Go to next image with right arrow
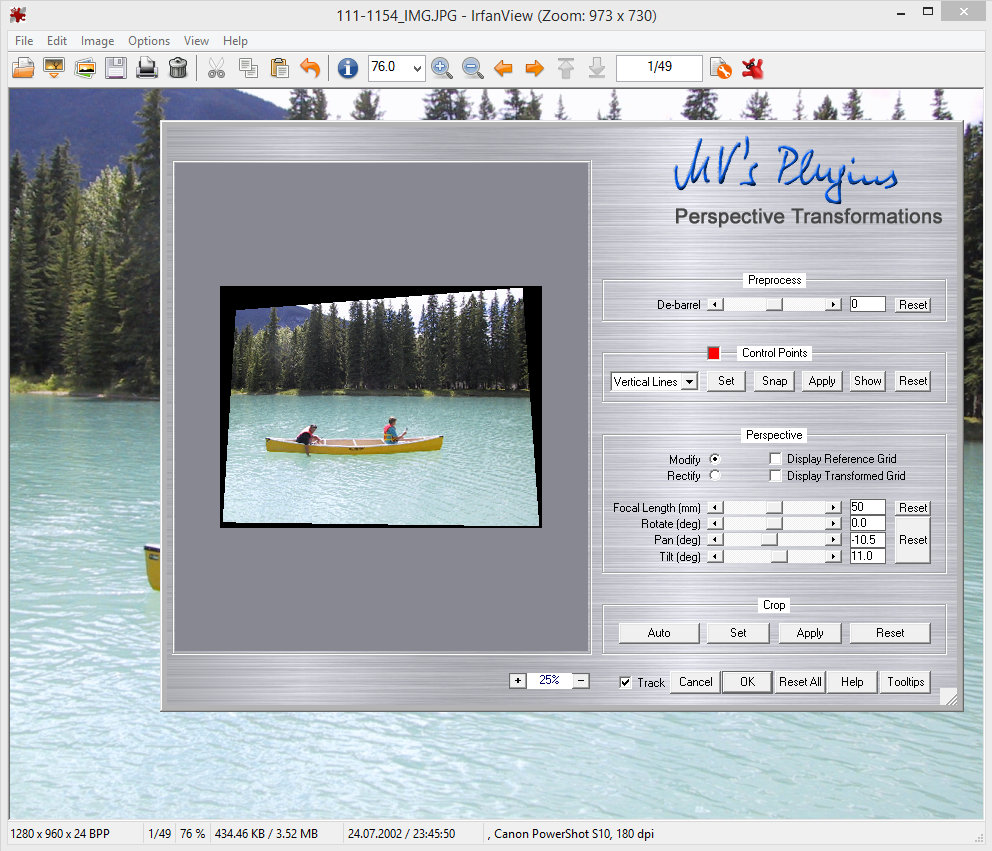This screenshot has height=851, width=992. pyautogui.click(x=534, y=68)
